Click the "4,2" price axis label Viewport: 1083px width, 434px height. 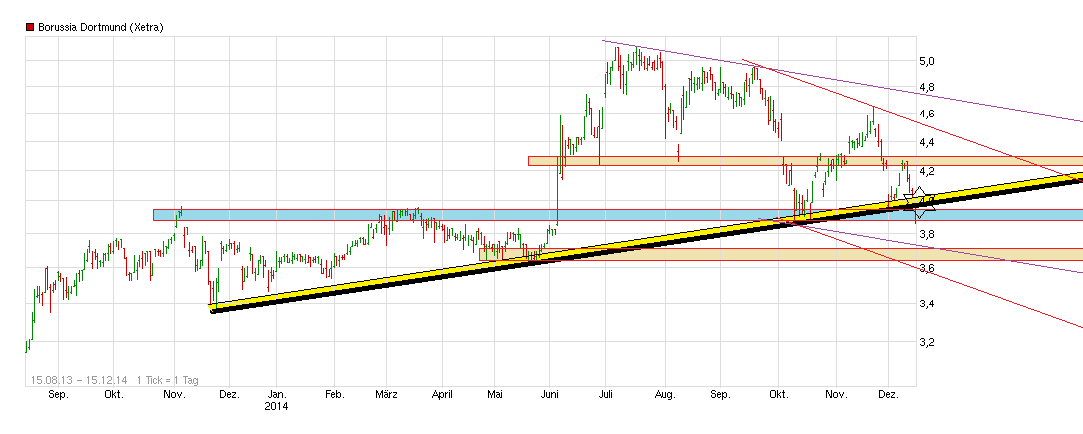tap(927, 171)
